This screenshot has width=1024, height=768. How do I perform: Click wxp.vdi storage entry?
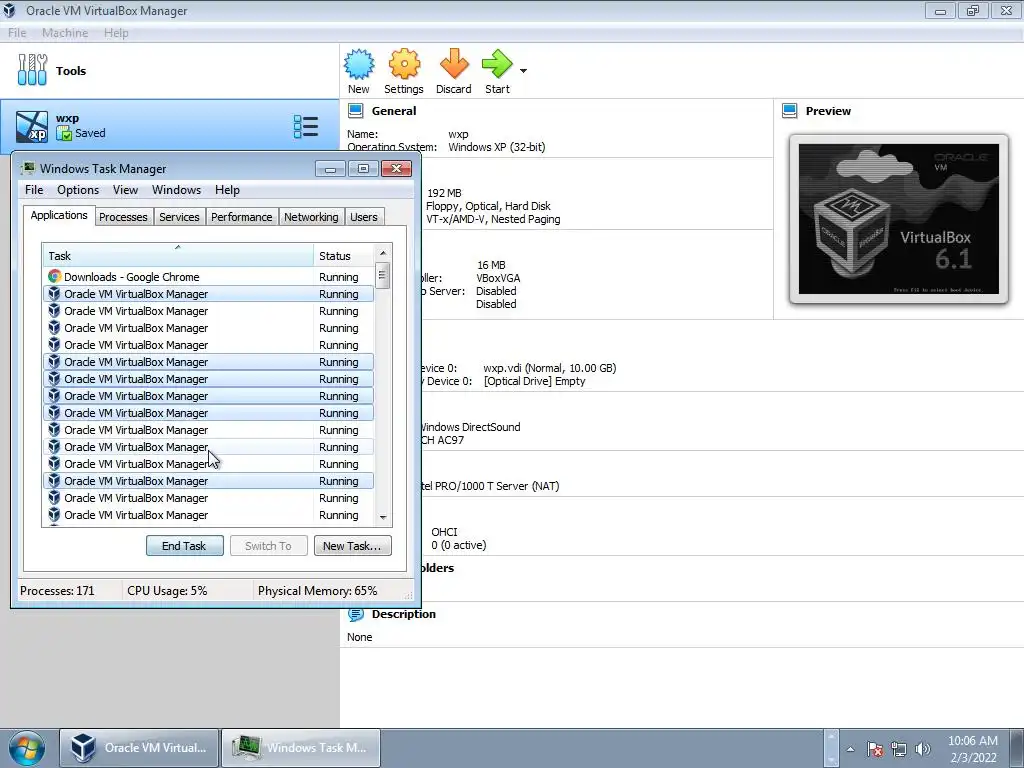click(550, 368)
